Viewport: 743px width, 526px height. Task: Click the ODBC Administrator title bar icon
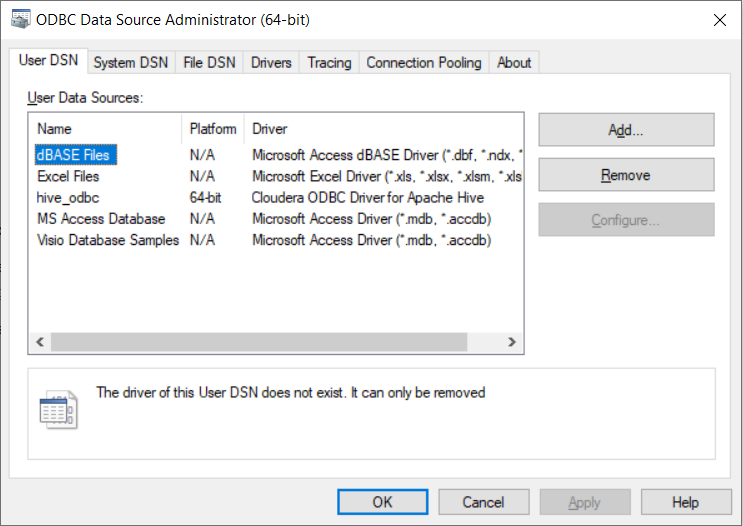pos(20,19)
